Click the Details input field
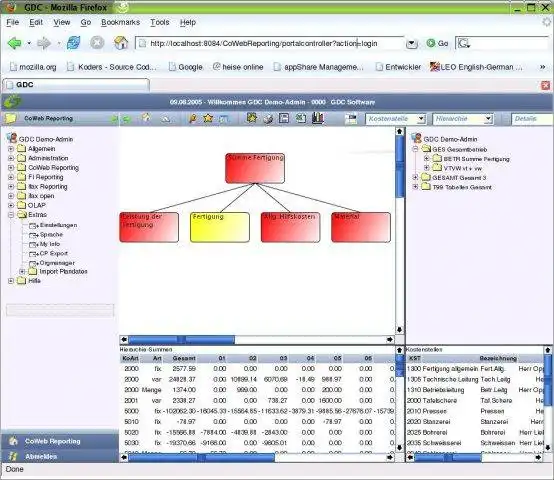 coord(532,119)
